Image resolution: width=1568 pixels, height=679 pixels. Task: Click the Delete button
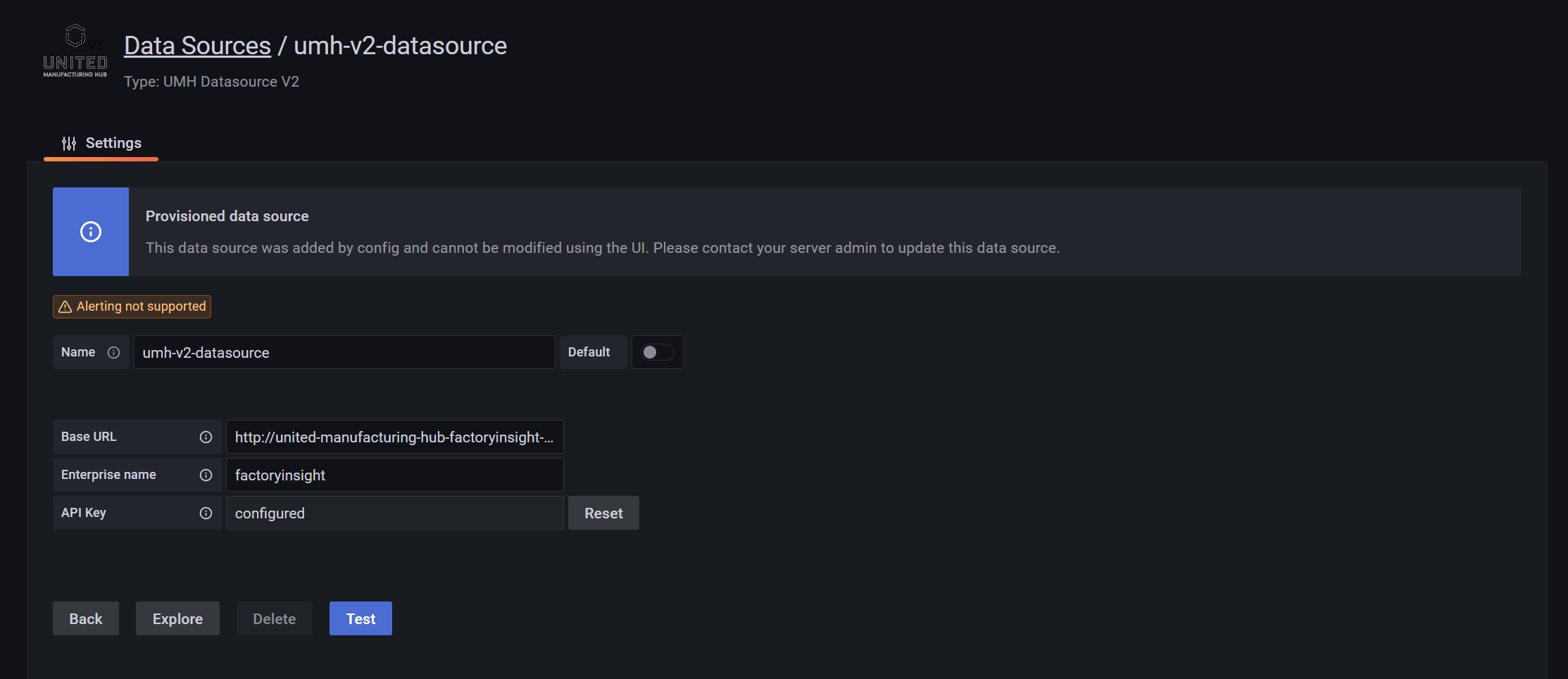tap(274, 618)
